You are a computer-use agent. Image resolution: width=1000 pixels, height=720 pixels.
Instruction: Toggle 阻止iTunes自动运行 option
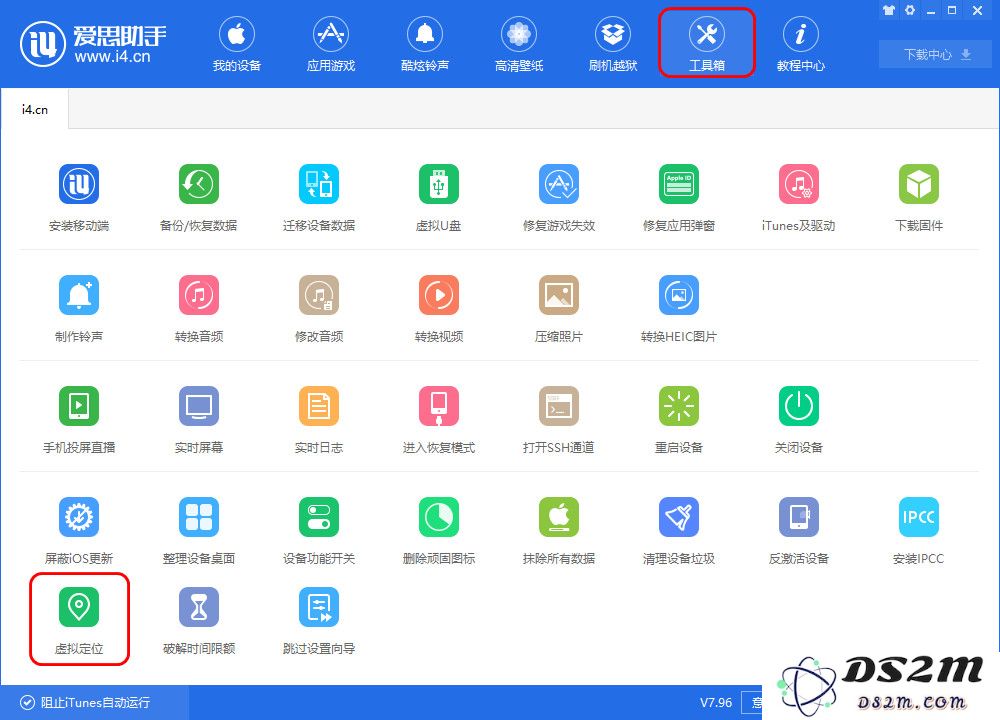tap(85, 702)
